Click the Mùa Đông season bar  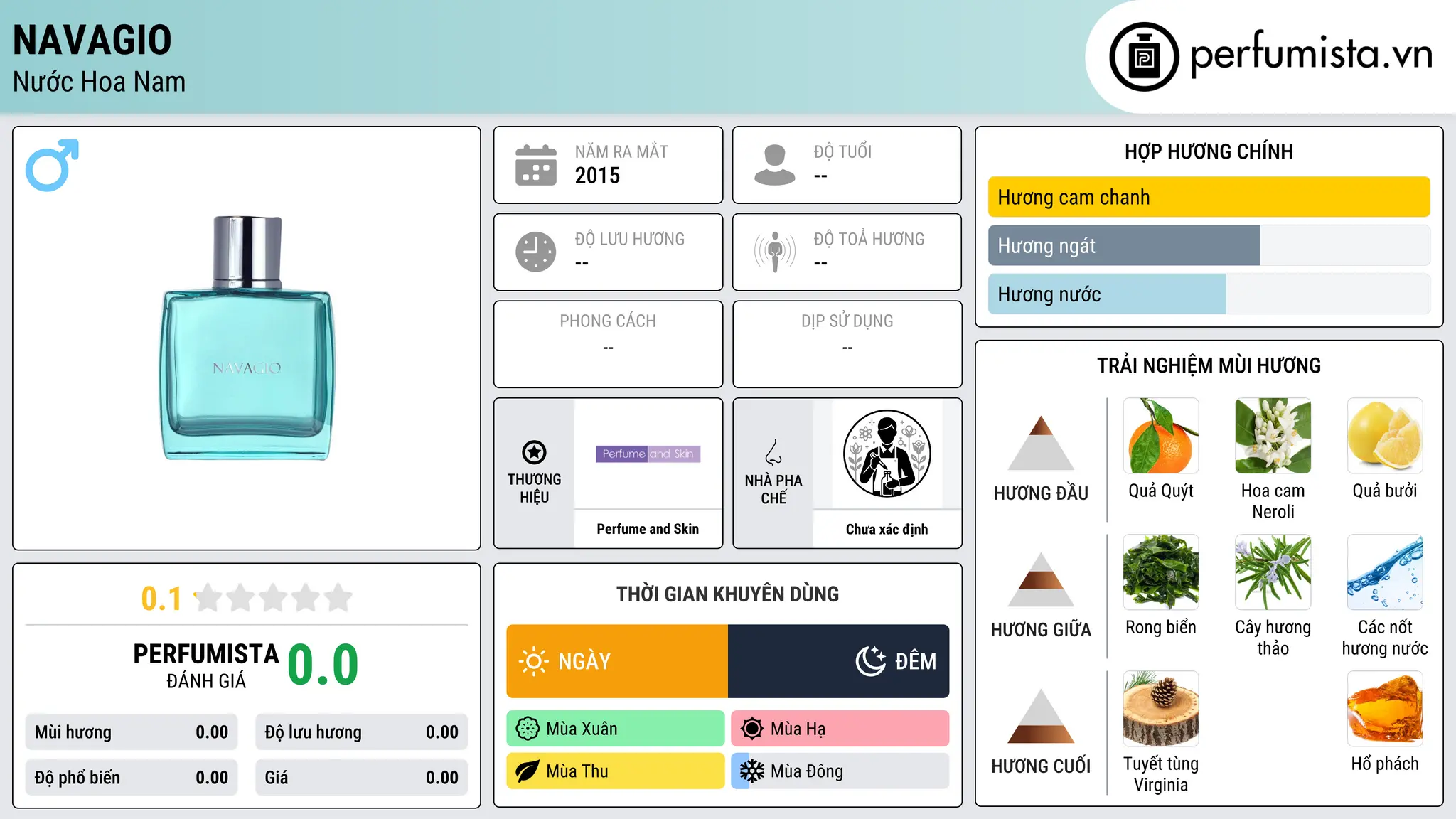[x=840, y=771]
